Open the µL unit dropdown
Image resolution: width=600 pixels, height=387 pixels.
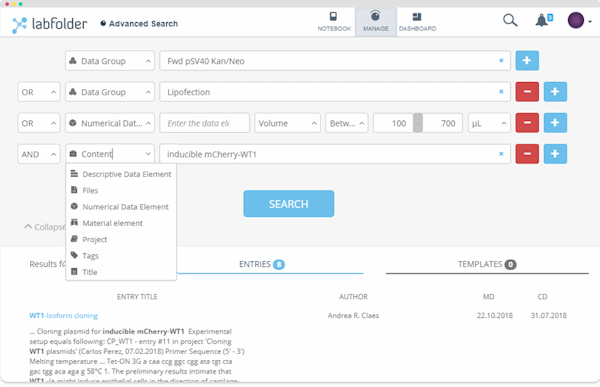click(489, 123)
